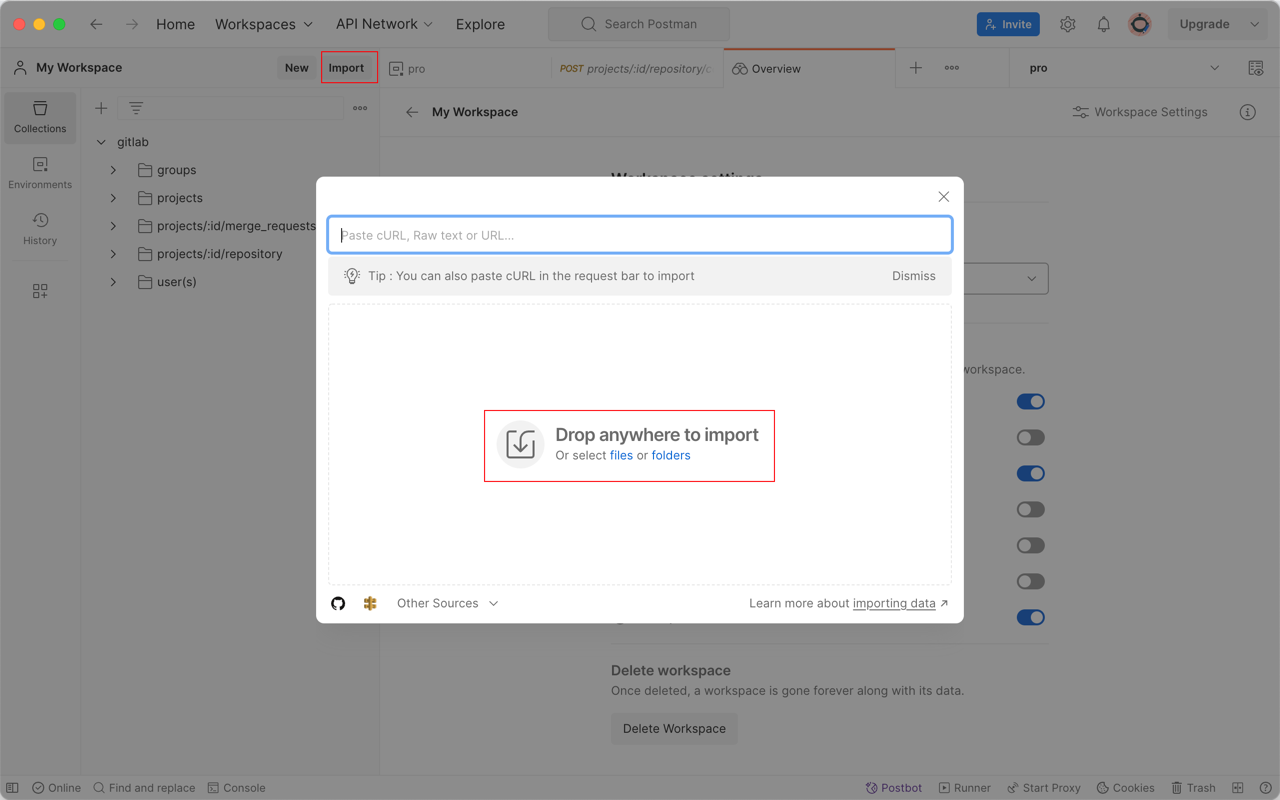Open Postbot in status bar
Screen dimensions: 1280x800
894,788
